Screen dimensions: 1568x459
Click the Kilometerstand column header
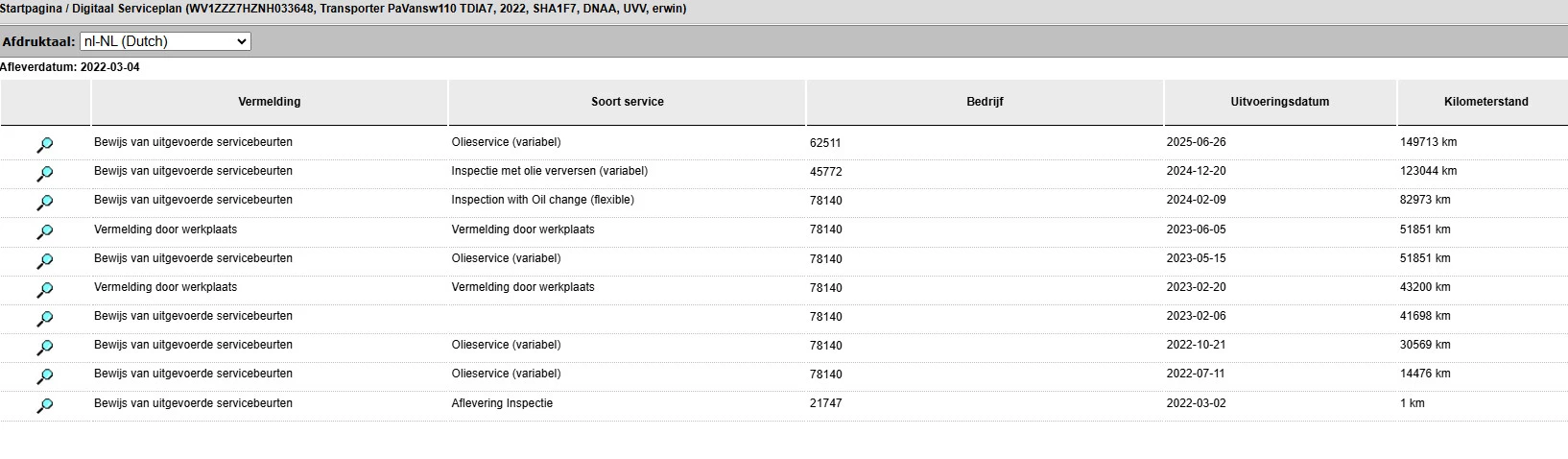tap(1485, 102)
